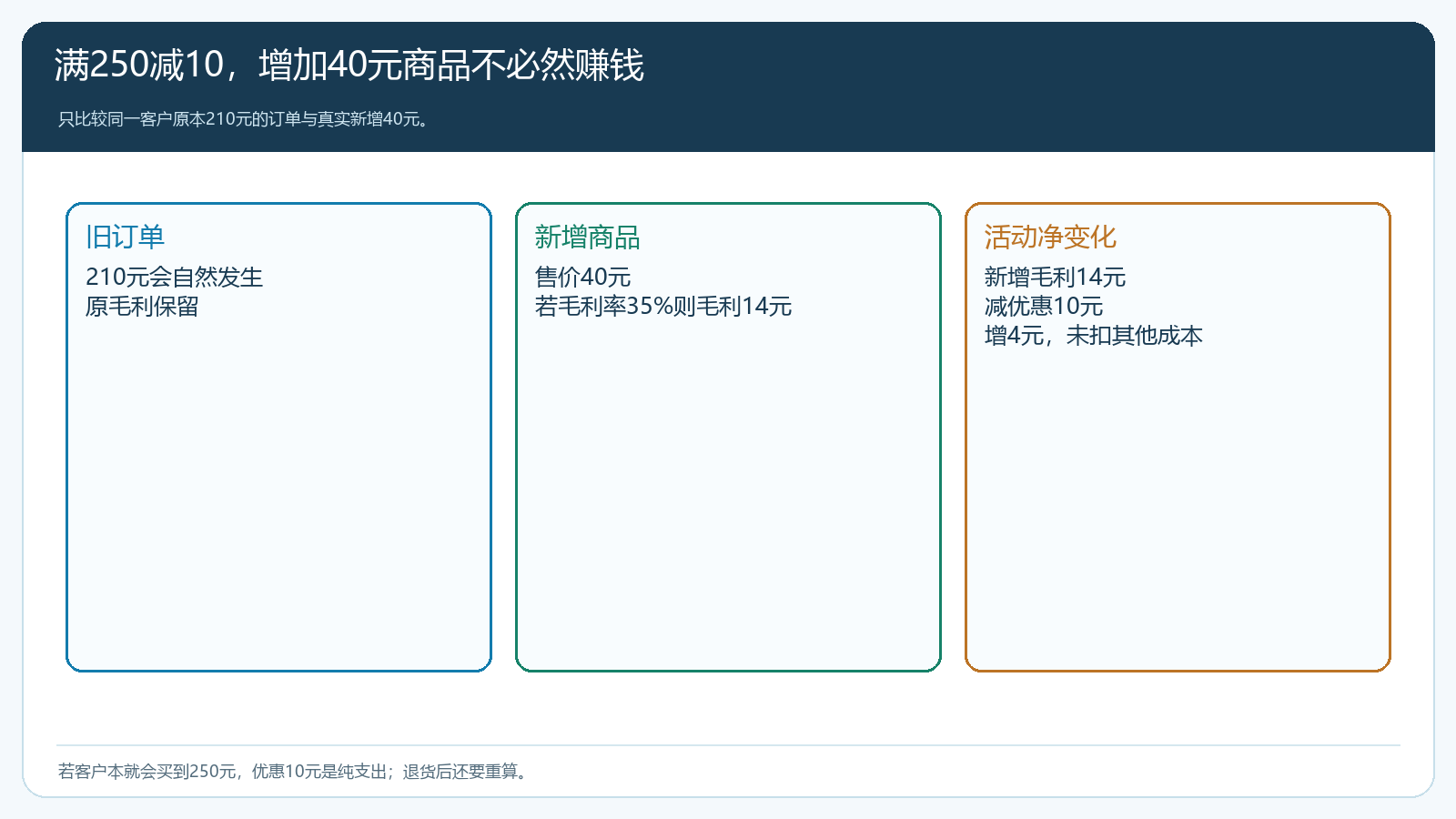Select the blue border of 旧订单 card
This screenshot has width=1456, height=819.
pyautogui.click(x=67, y=437)
